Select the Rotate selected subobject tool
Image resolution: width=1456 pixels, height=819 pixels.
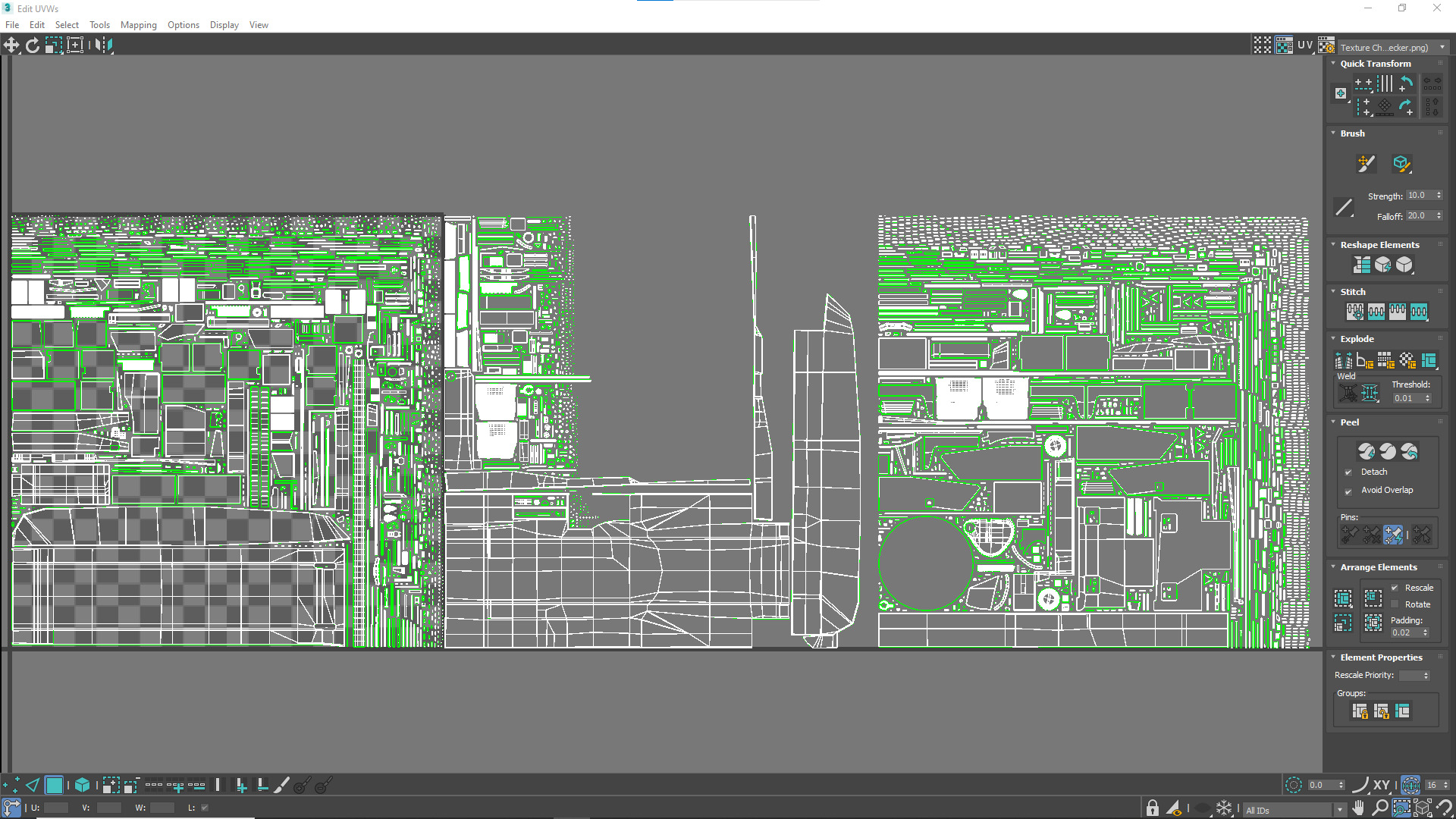pos(33,45)
